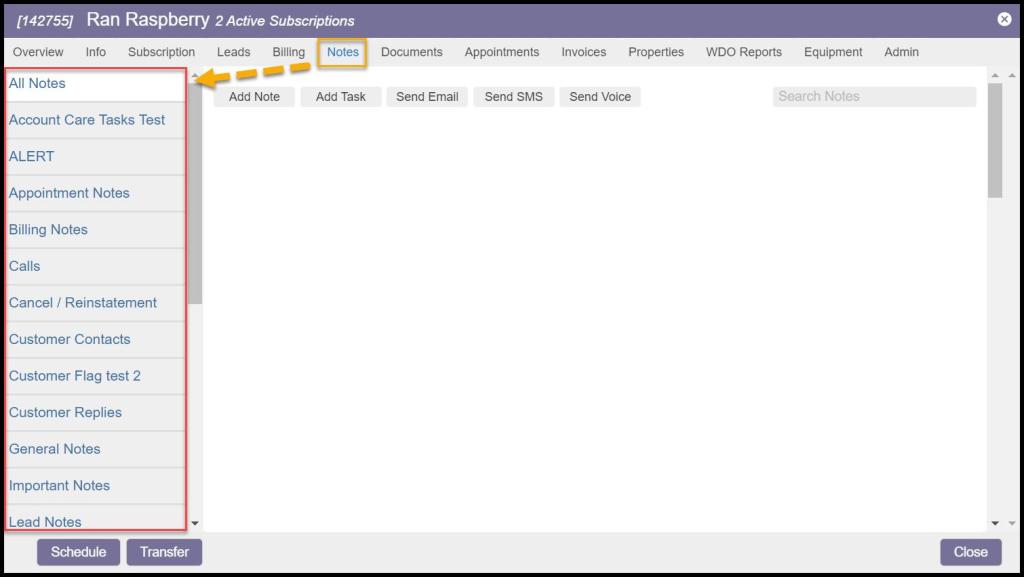The height and width of the screenshot is (577, 1024).
Task: Click the Search Notes field
Action: pos(873,97)
